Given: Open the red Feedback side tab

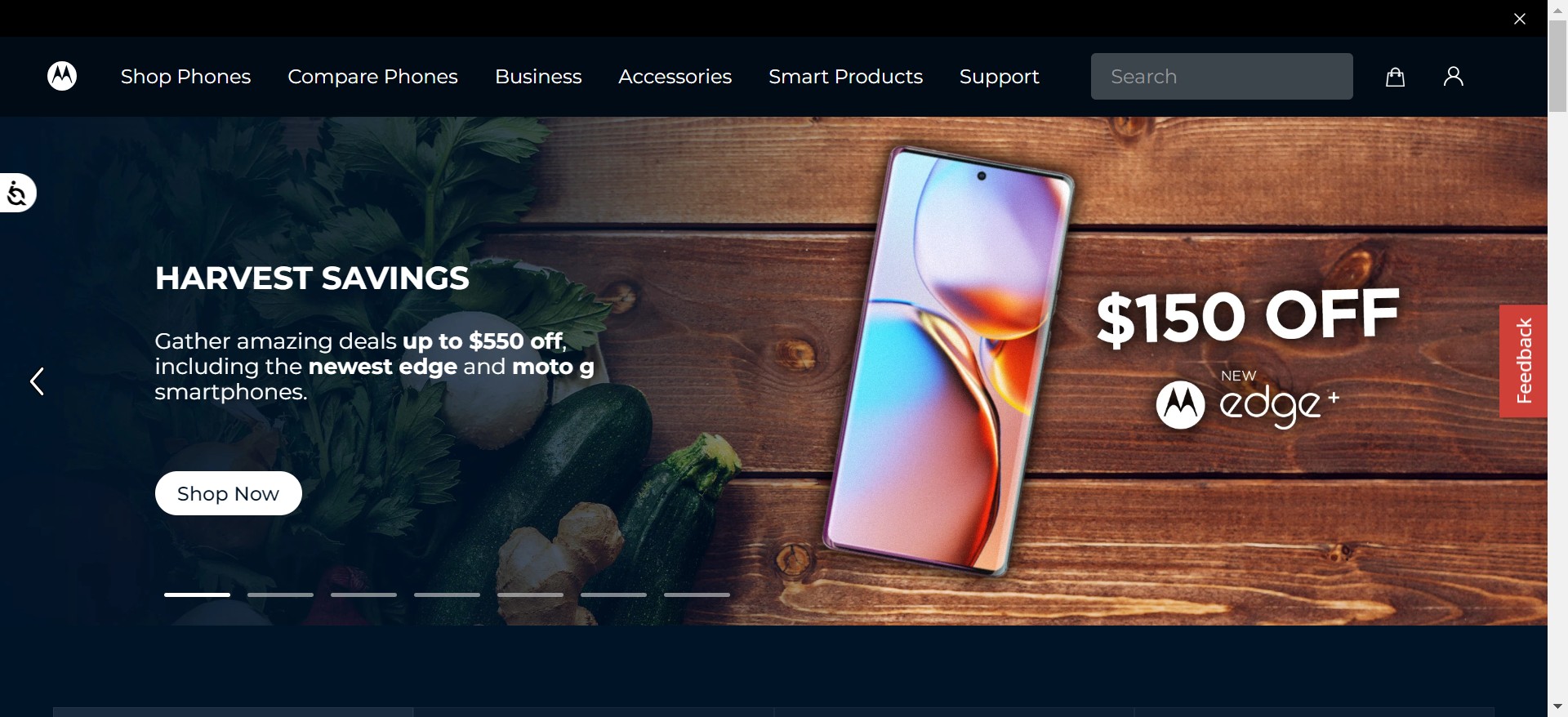Looking at the screenshot, I should pos(1523,361).
